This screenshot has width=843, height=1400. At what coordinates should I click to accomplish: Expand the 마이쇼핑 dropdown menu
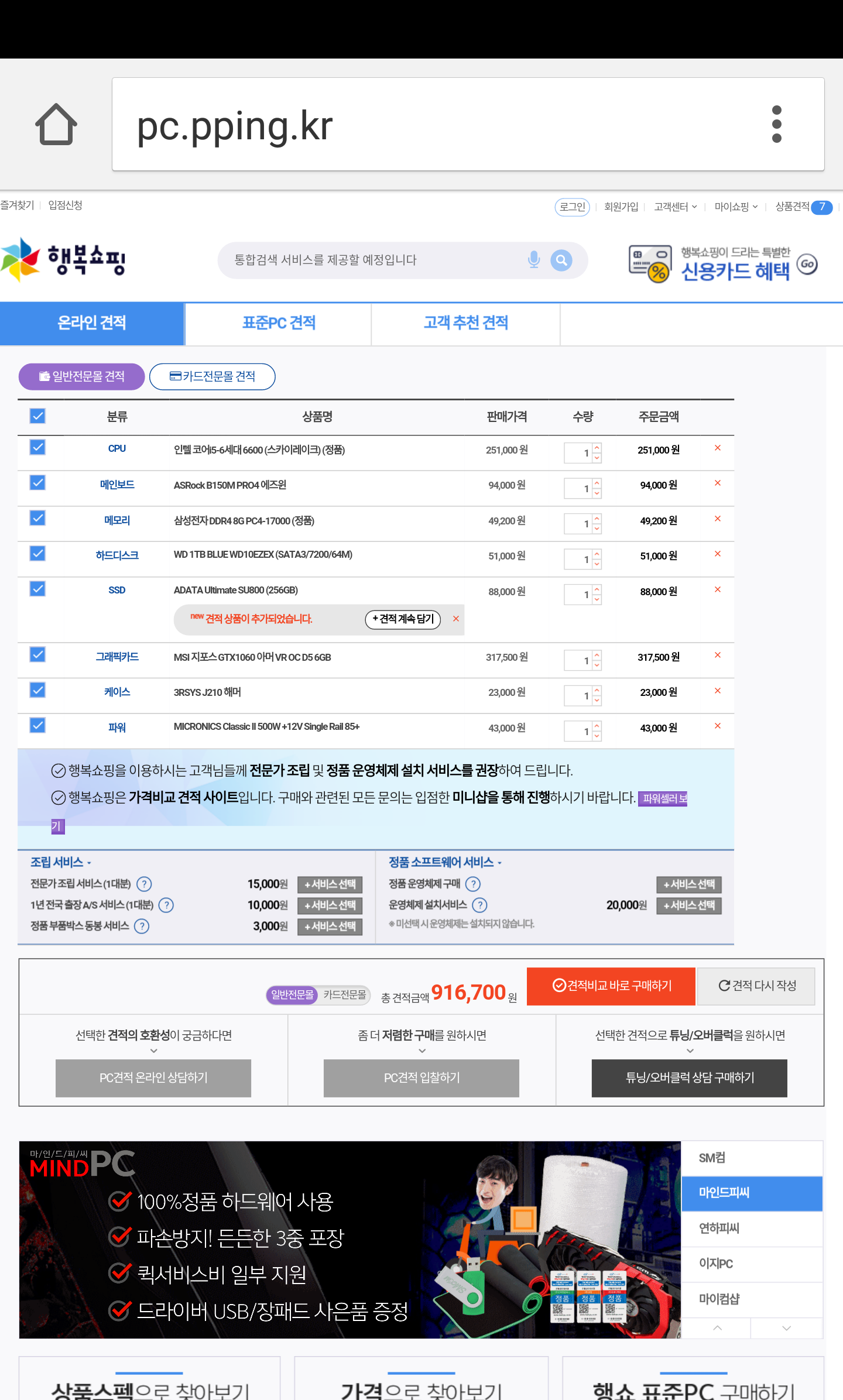[735, 207]
